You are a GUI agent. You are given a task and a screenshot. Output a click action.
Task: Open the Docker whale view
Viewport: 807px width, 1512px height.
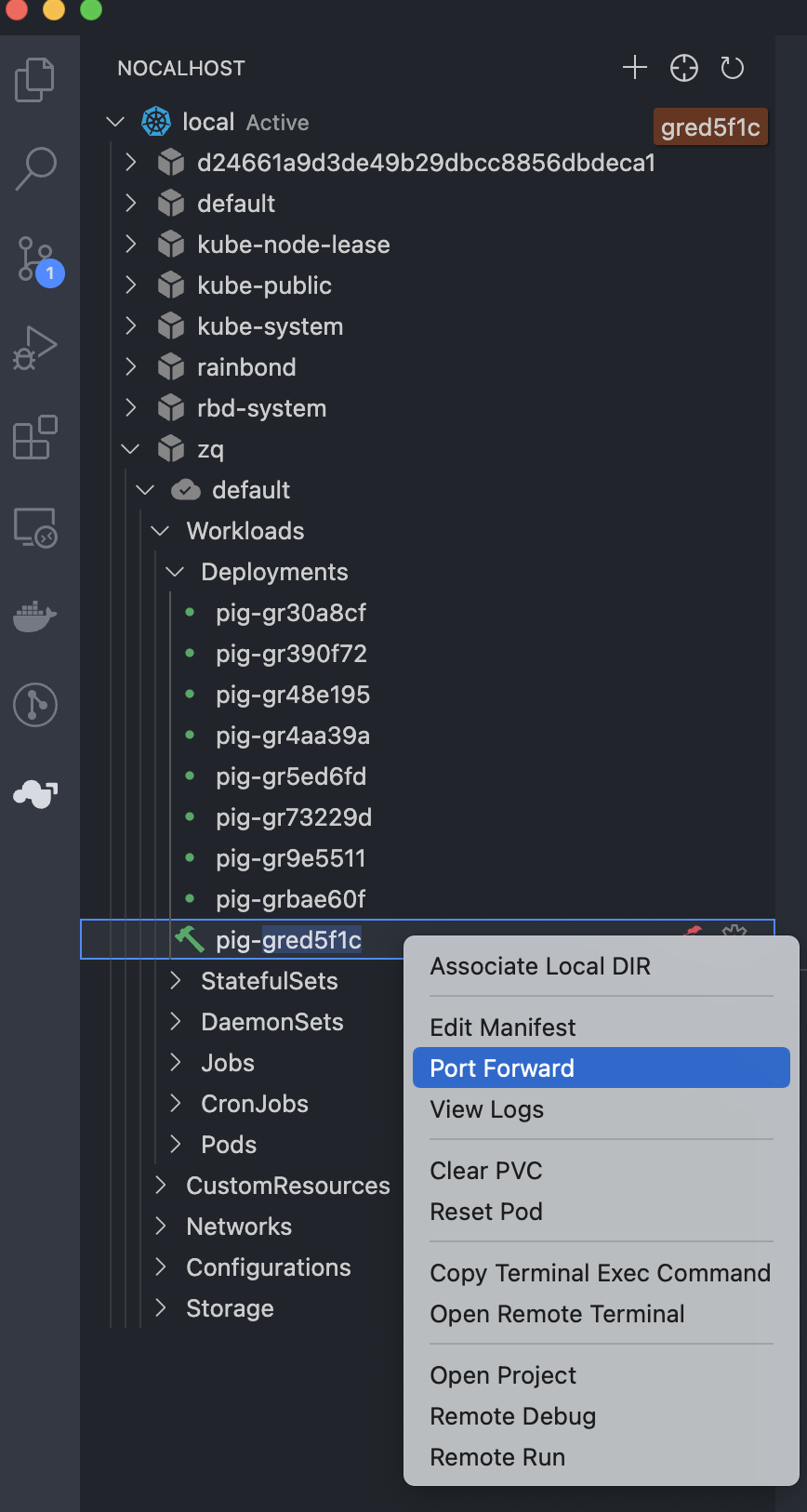pyautogui.click(x=35, y=616)
